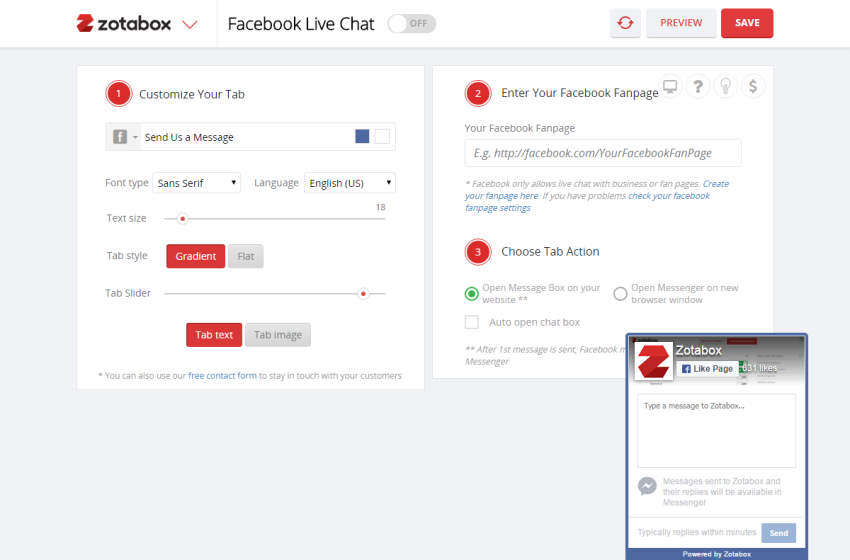
Task: Click the Tab Slider handle
Action: tap(363, 294)
